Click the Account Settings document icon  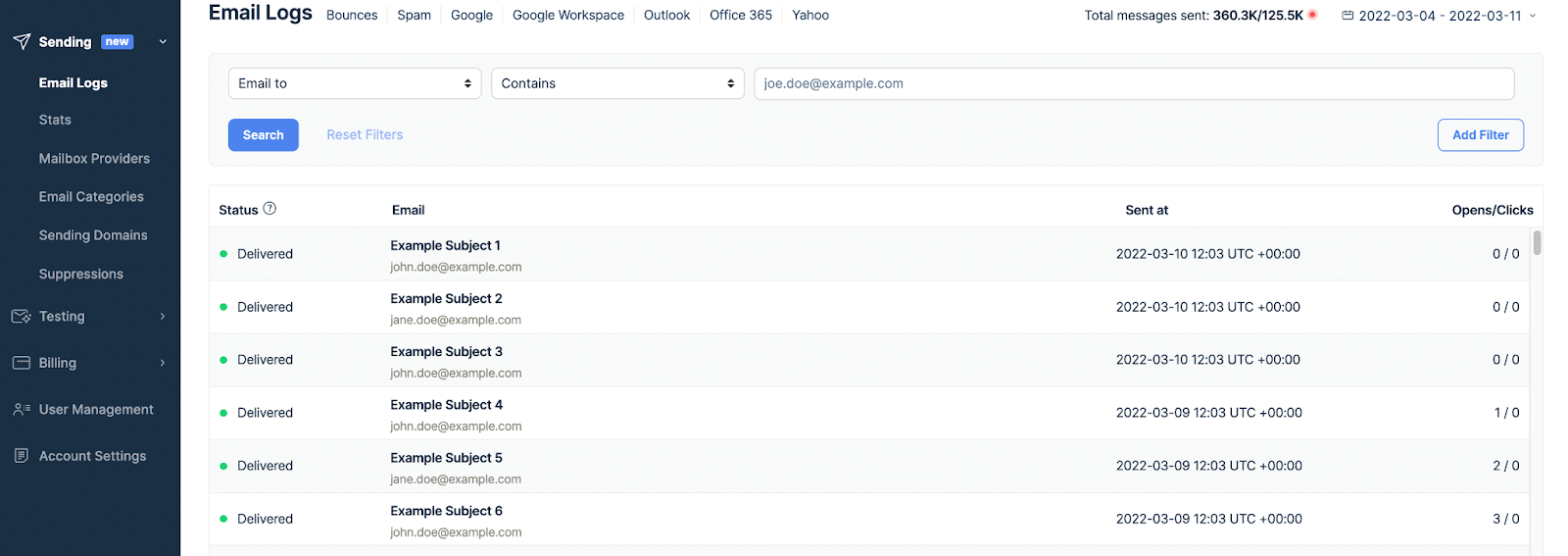point(22,456)
